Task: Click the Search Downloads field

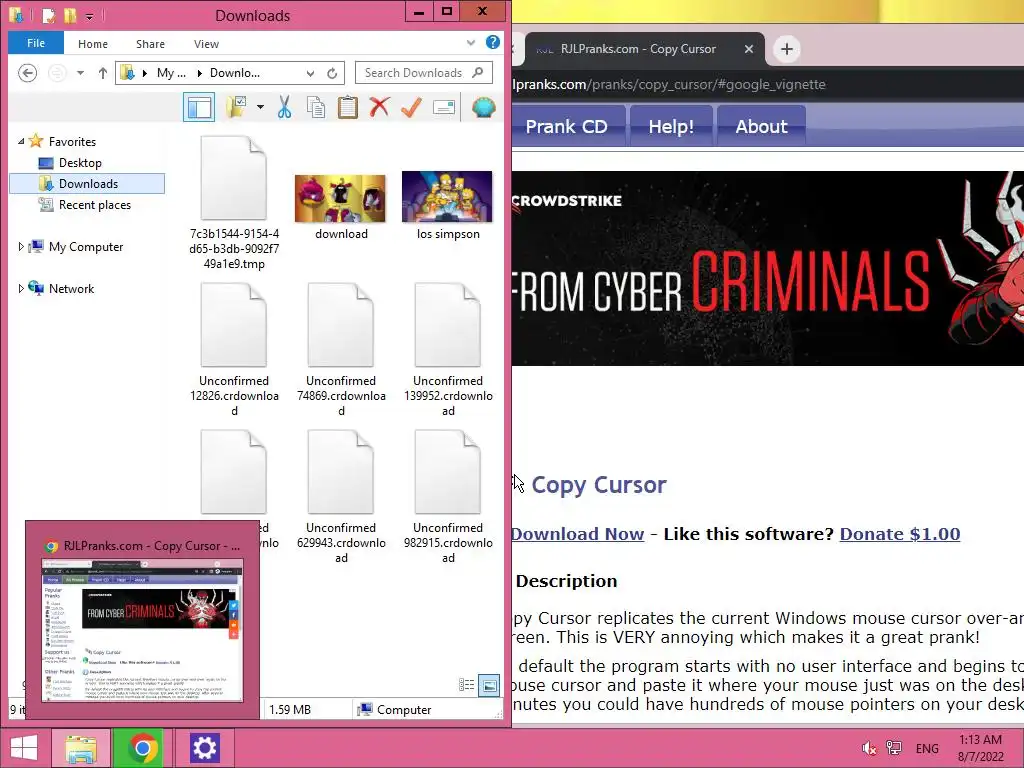Action: [424, 72]
